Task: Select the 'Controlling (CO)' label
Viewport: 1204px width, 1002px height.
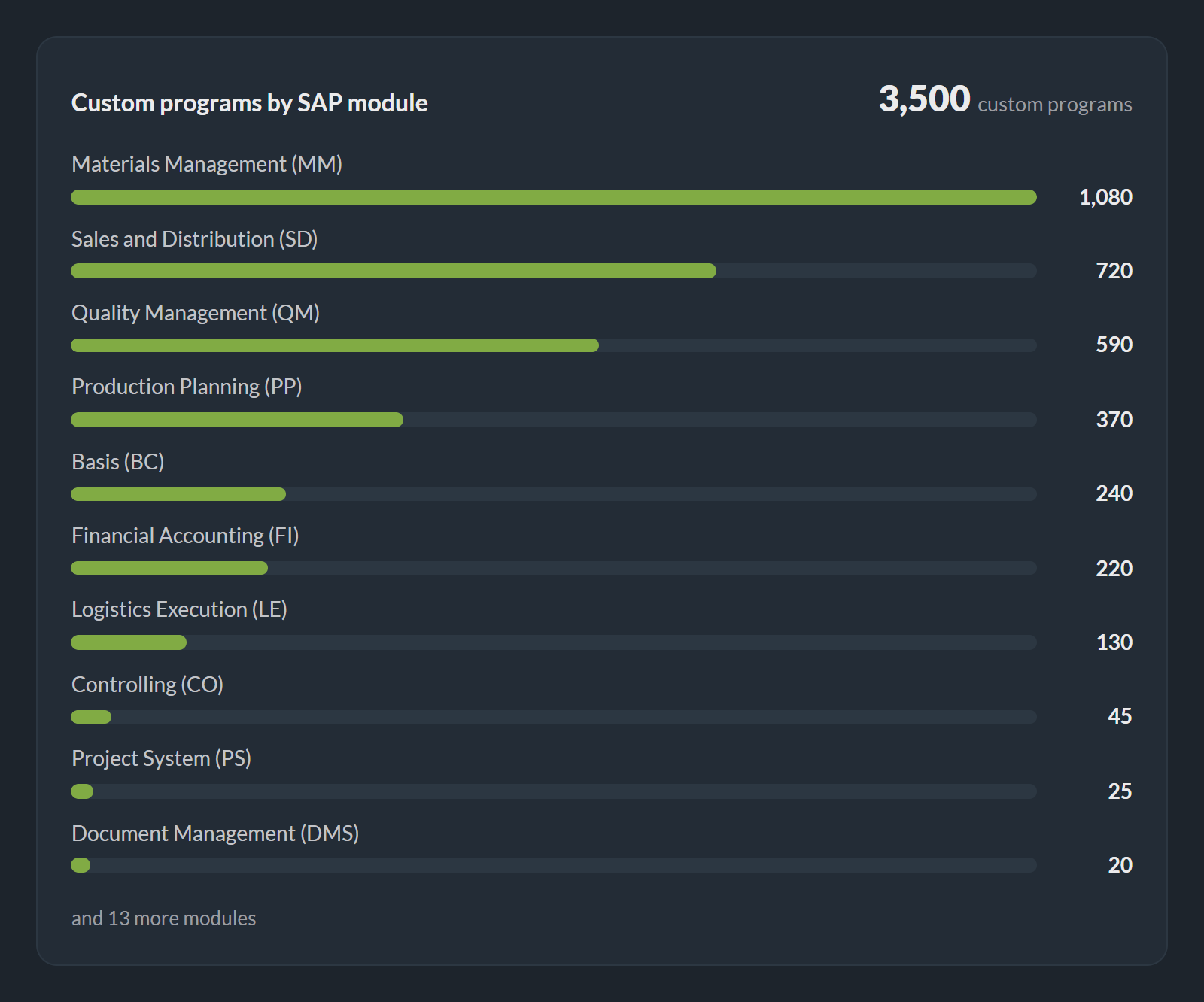Action: click(x=147, y=685)
